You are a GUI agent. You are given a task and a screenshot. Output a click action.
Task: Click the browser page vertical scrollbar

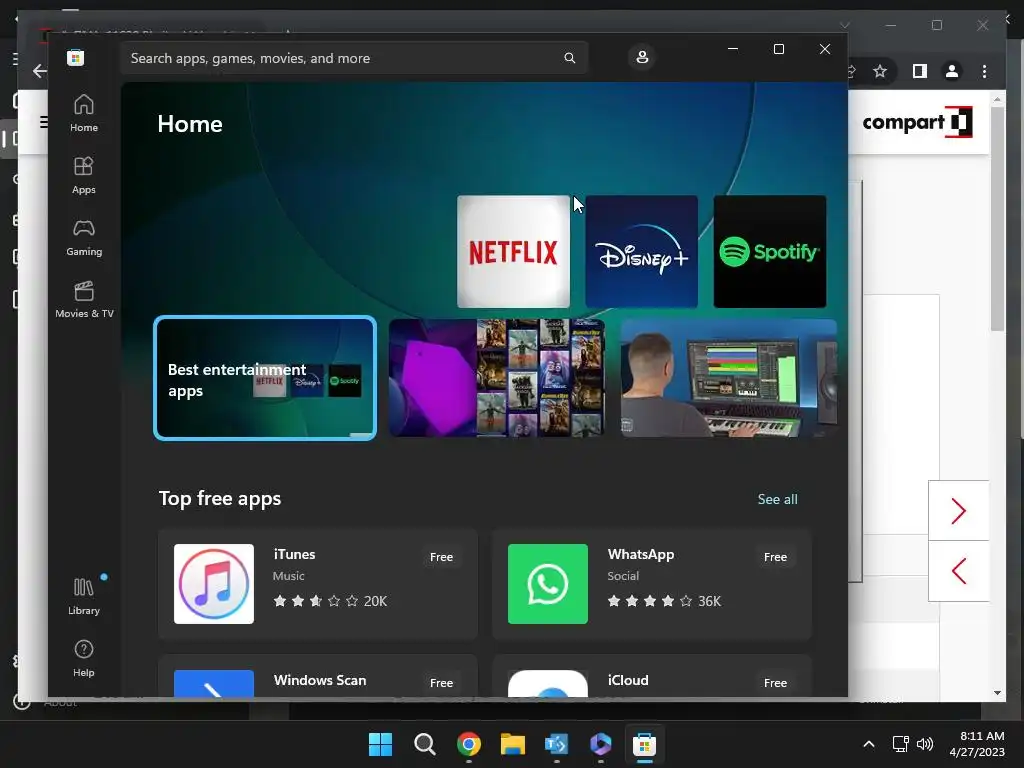997,218
